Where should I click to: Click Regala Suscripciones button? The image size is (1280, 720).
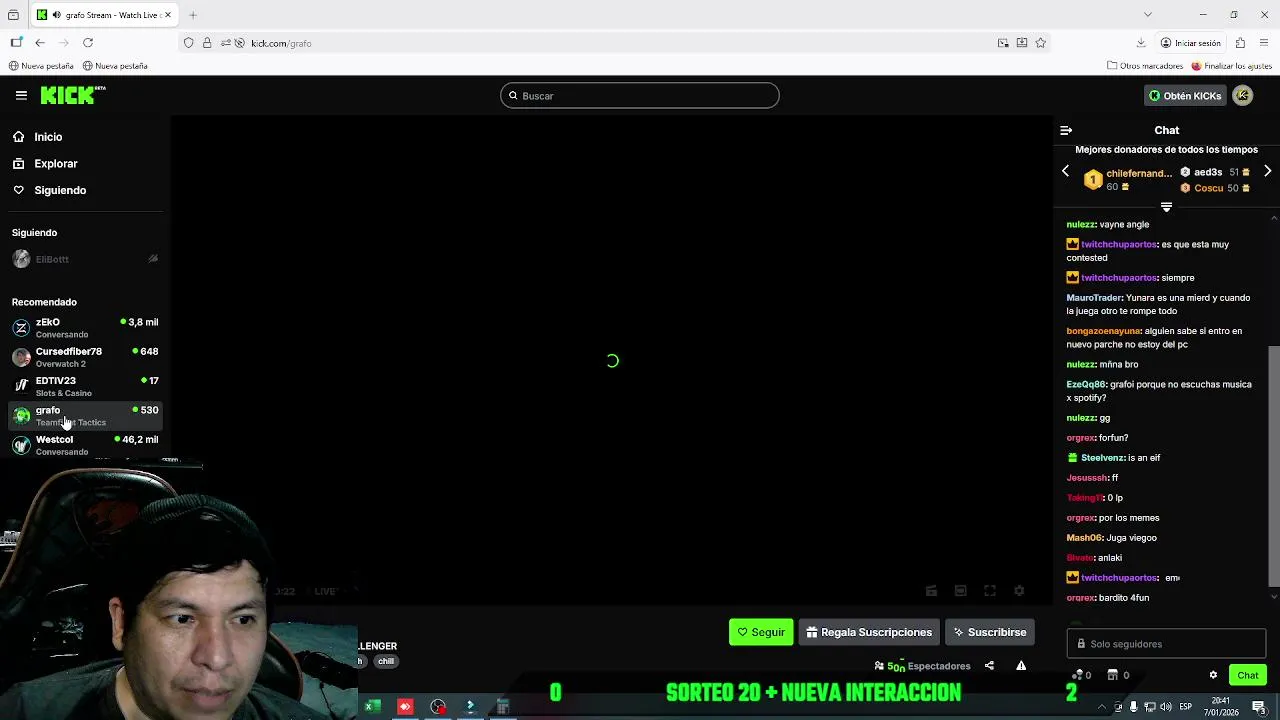point(869,632)
